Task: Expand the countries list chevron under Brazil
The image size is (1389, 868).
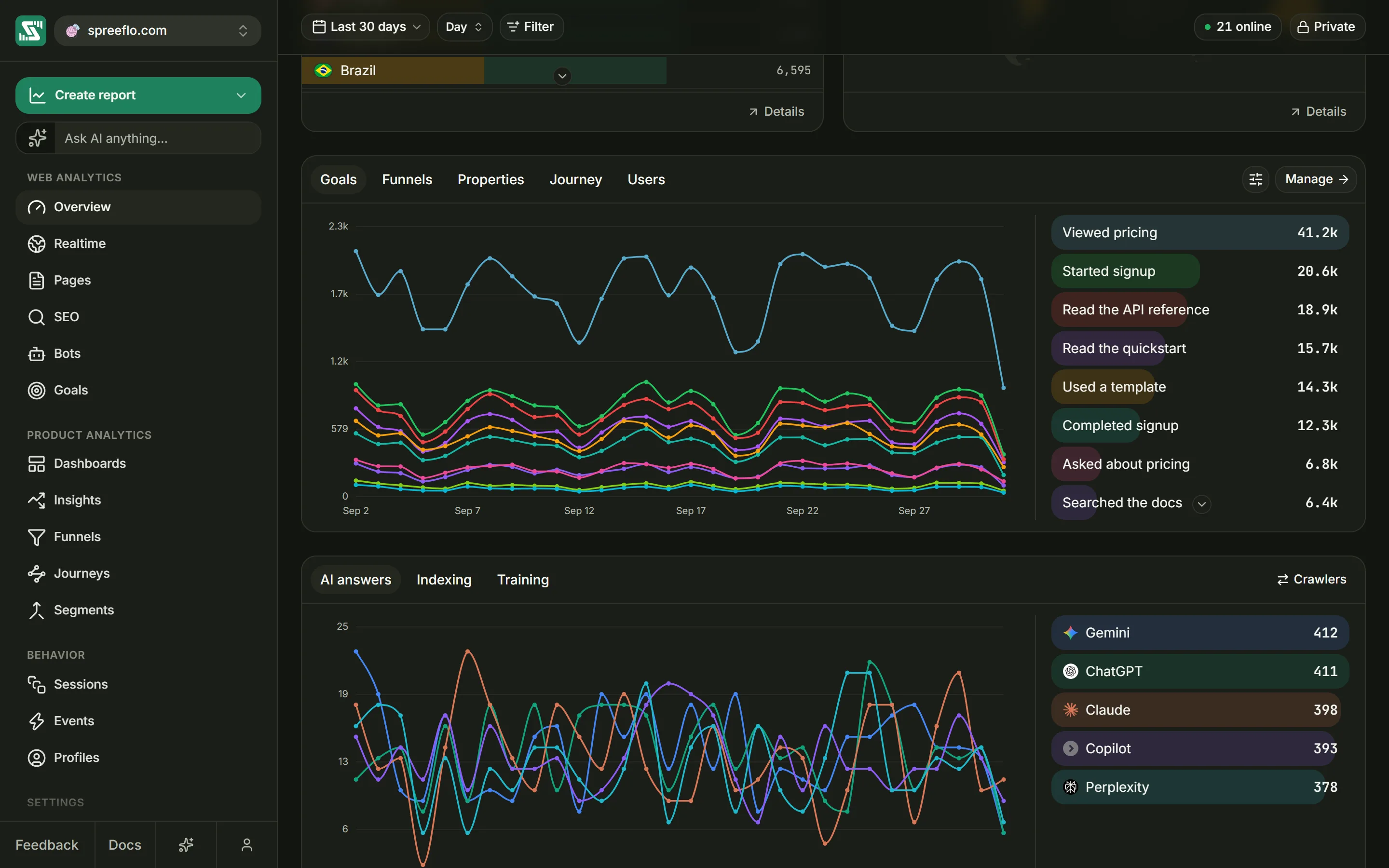Action: click(562, 76)
